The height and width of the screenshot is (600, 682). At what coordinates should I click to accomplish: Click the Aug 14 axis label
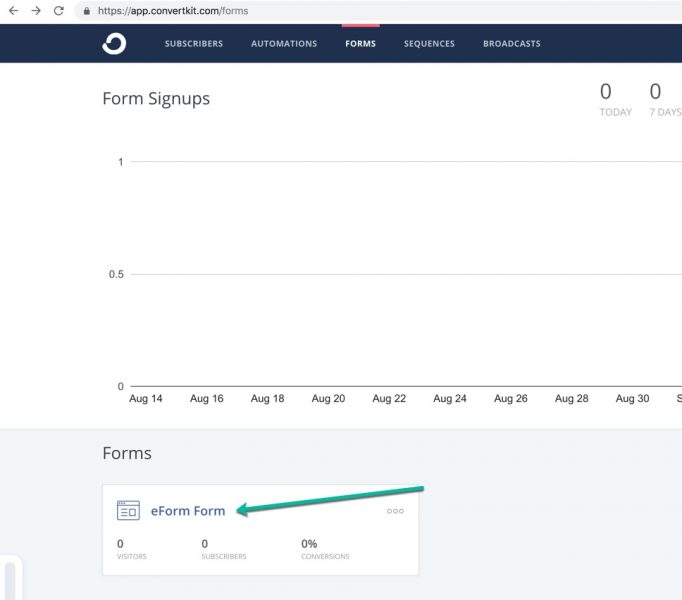[x=146, y=399]
